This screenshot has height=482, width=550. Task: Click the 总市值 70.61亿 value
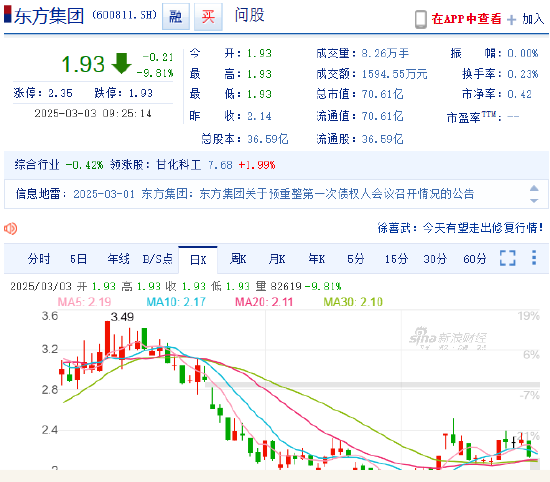382,94
